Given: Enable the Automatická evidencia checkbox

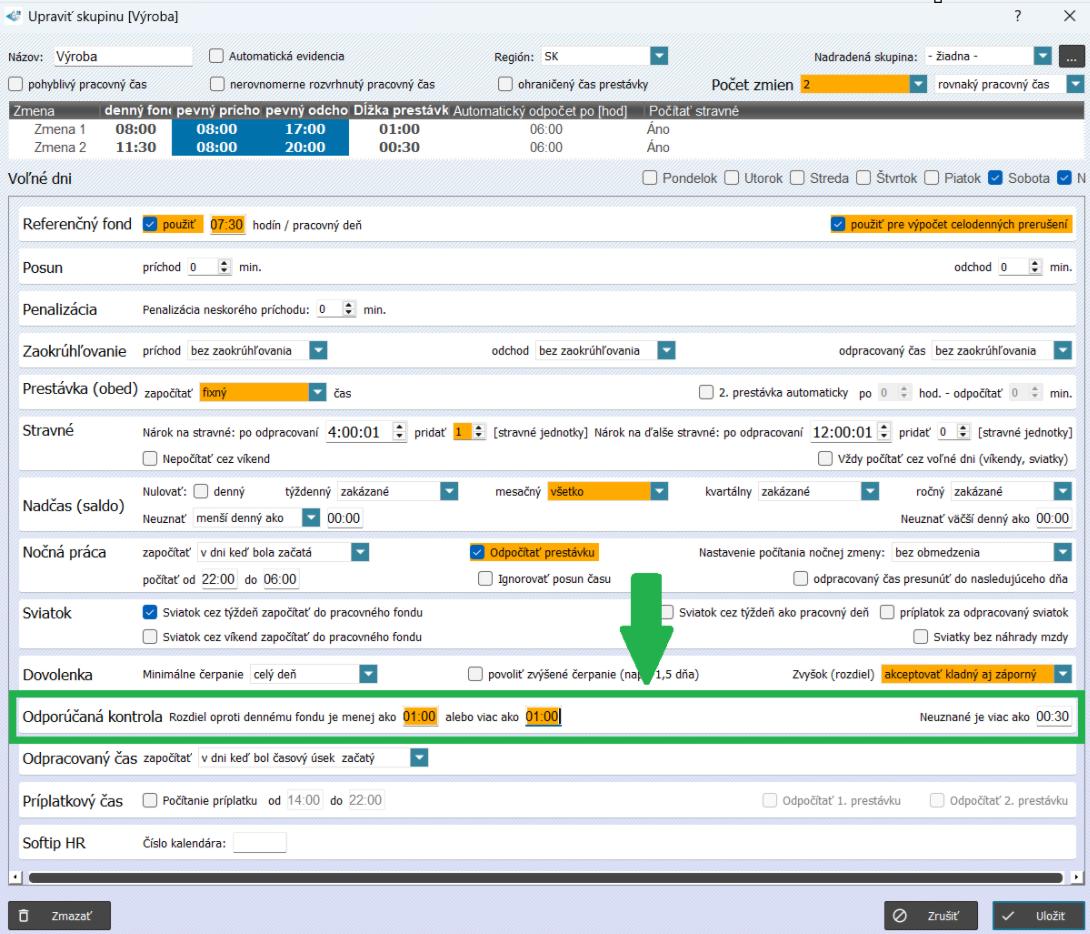Looking at the screenshot, I should 216,57.
